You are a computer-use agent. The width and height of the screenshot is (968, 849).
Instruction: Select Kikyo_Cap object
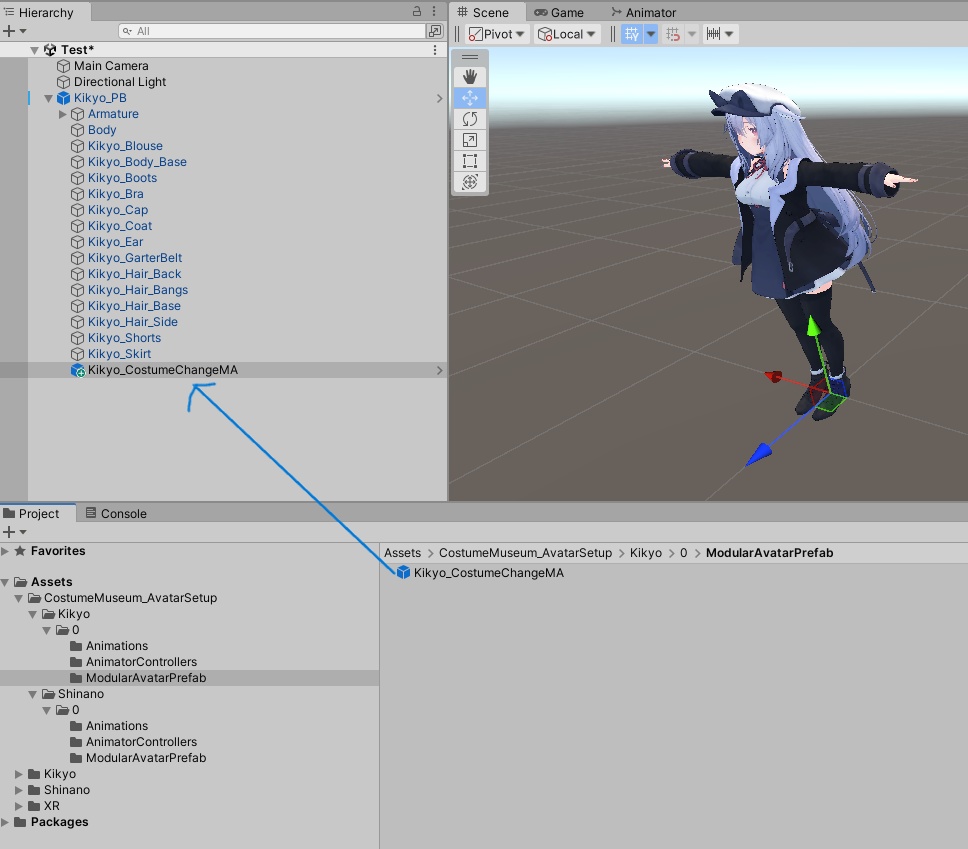(118, 211)
